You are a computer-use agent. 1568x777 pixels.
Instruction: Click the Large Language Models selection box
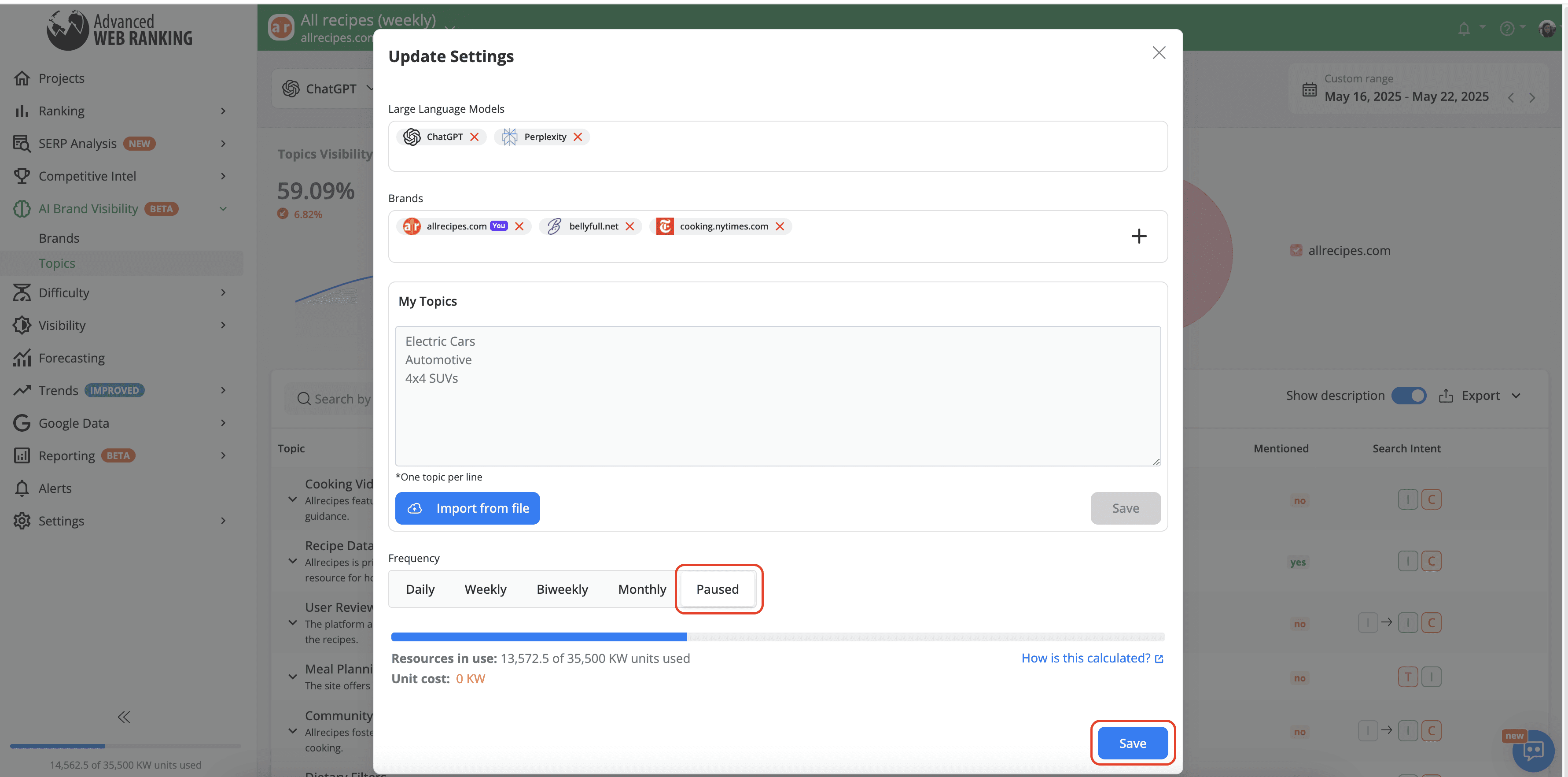[777, 146]
